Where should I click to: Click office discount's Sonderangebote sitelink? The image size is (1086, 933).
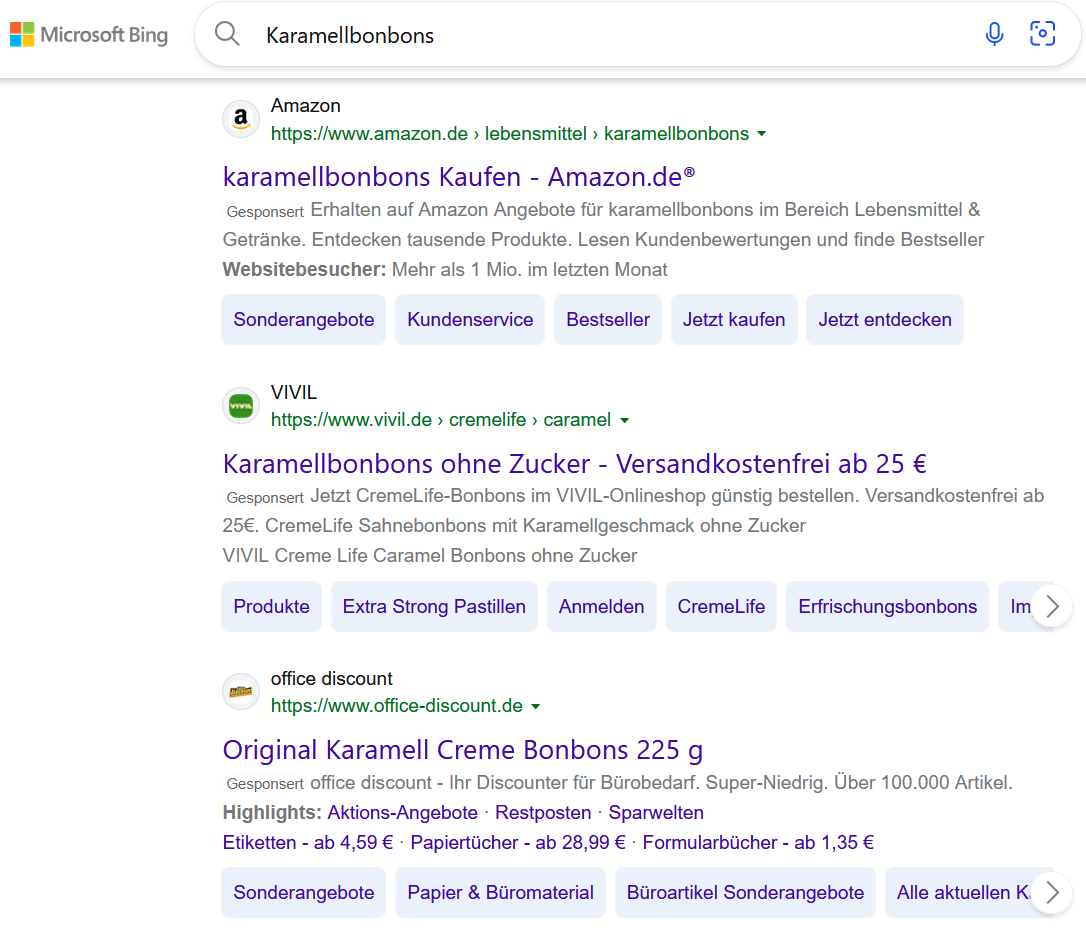pos(303,892)
